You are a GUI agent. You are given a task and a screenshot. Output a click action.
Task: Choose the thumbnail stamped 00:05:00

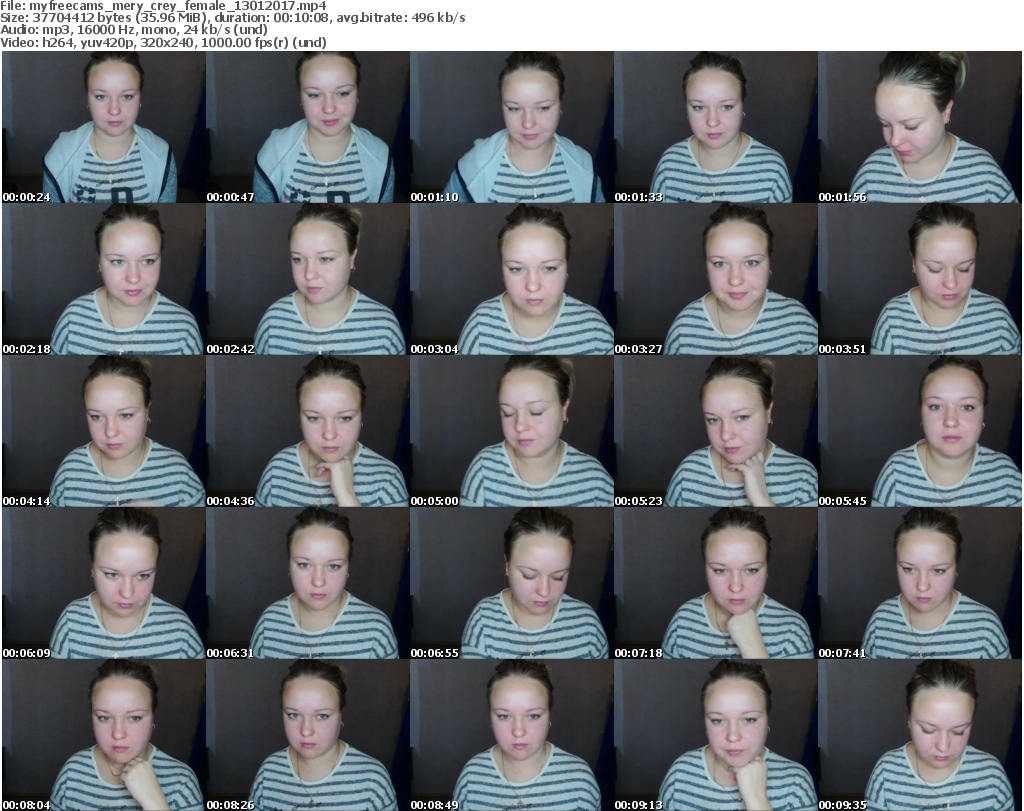(x=511, y=432)
